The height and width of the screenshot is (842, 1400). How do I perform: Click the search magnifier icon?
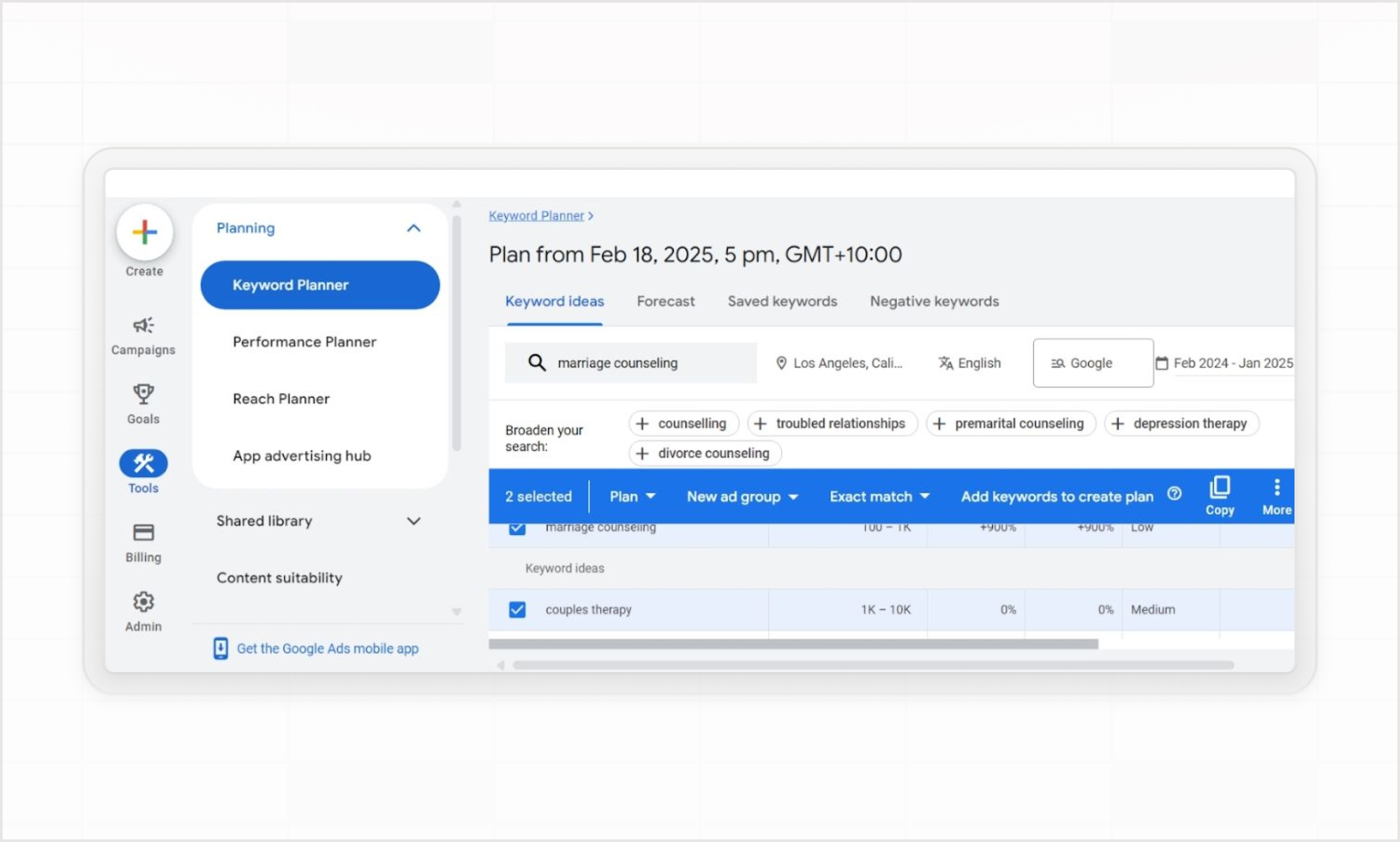537,363
